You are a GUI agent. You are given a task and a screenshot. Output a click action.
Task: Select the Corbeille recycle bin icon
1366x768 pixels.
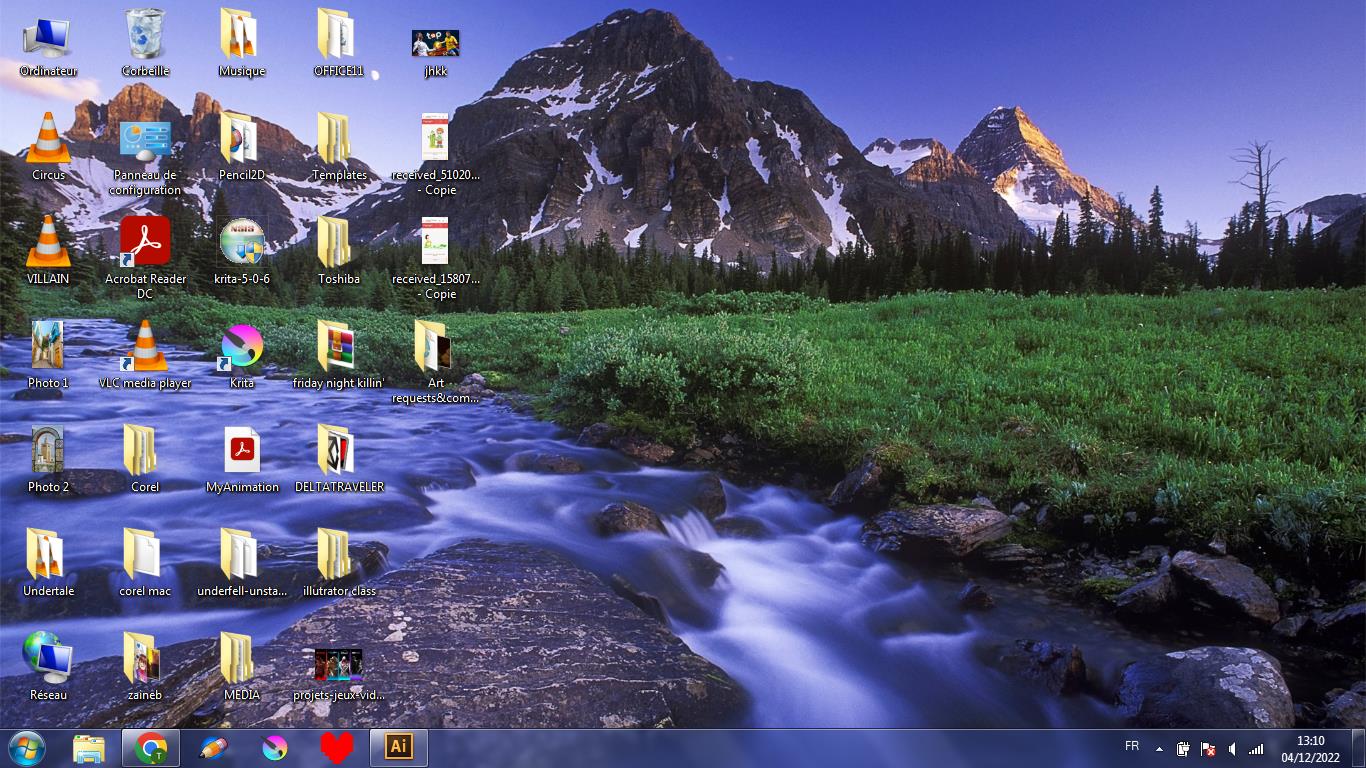point(146,35)
